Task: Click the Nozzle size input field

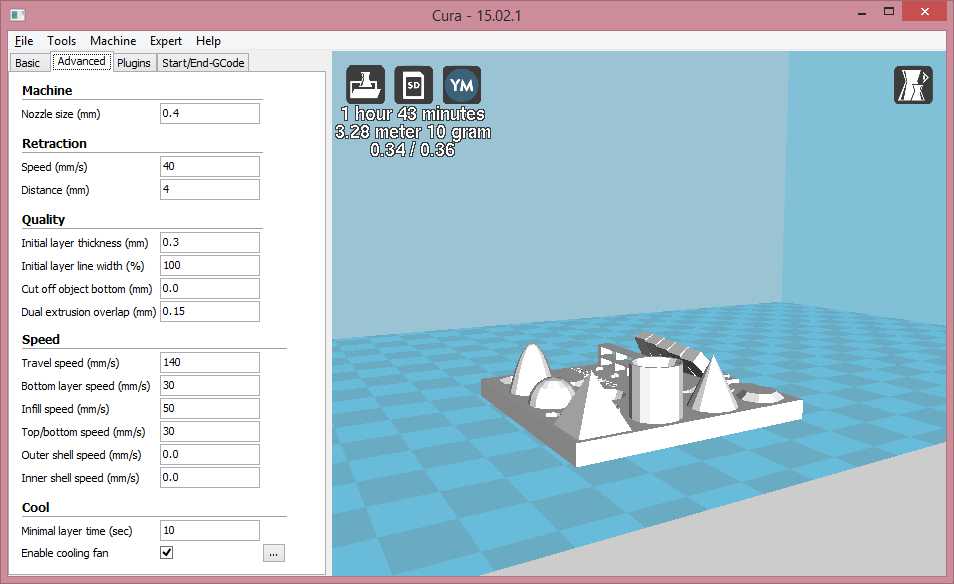Action: [209, 114]
